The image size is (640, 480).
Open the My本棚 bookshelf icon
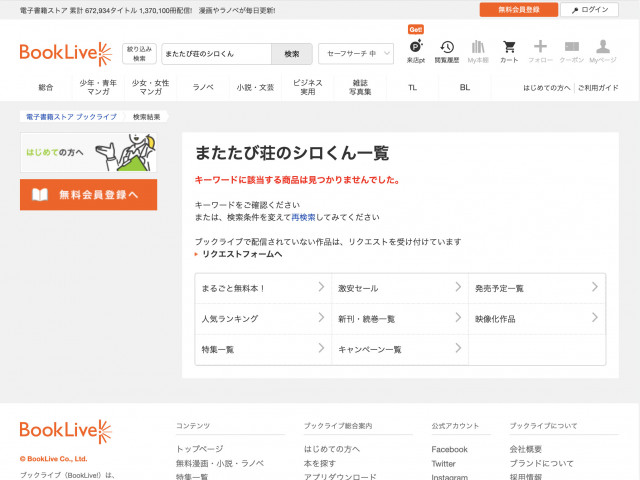point(478,51)
